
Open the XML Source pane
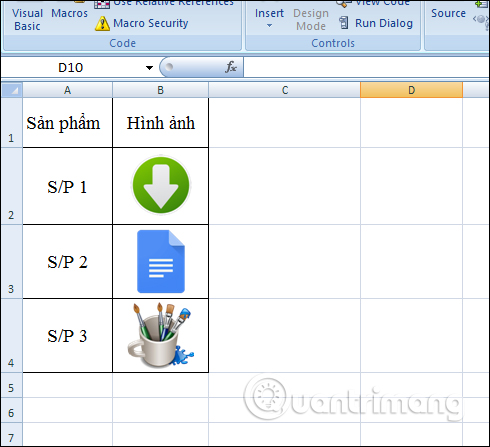tap(448, 13)
